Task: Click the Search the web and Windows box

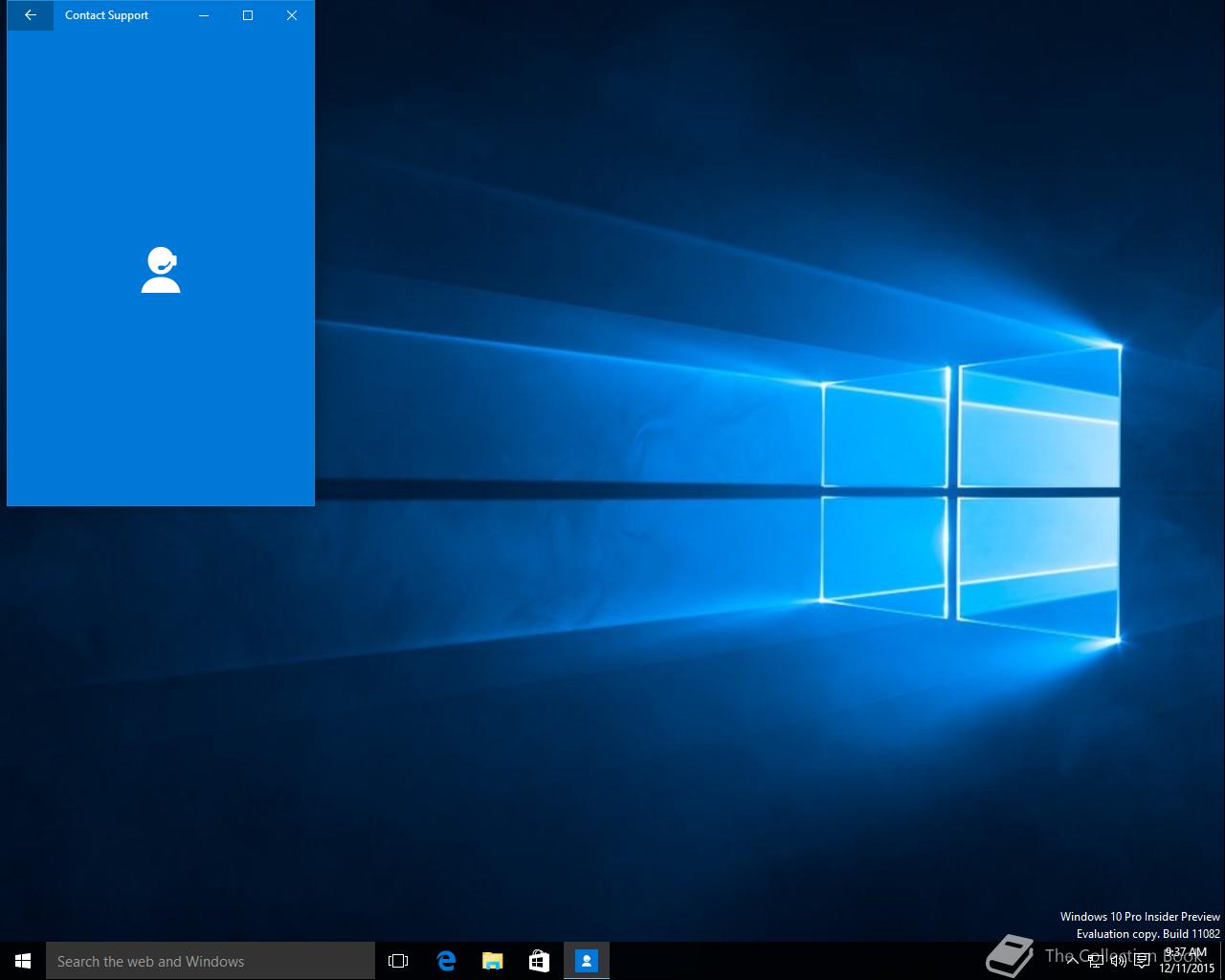Action: 211,961
